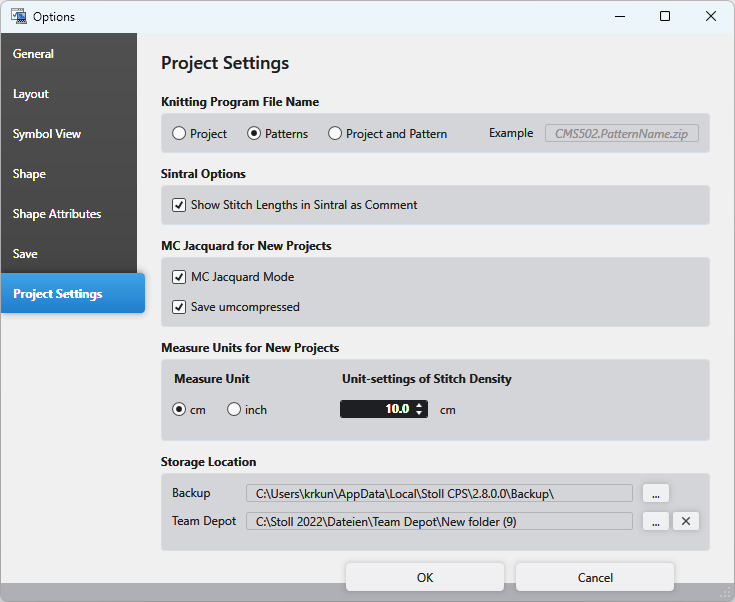735x602 pixels.
Task: Browse for the Backup storage folder
Action: [655, 493]
